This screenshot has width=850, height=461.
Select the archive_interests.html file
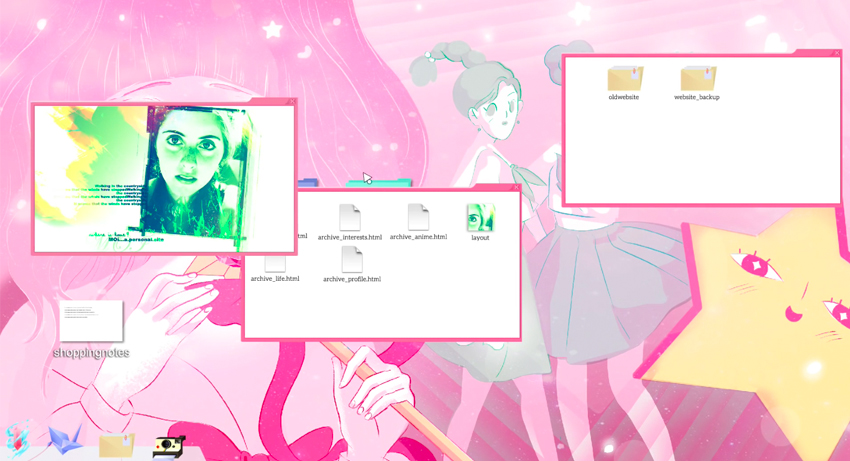tap(349, 218)
